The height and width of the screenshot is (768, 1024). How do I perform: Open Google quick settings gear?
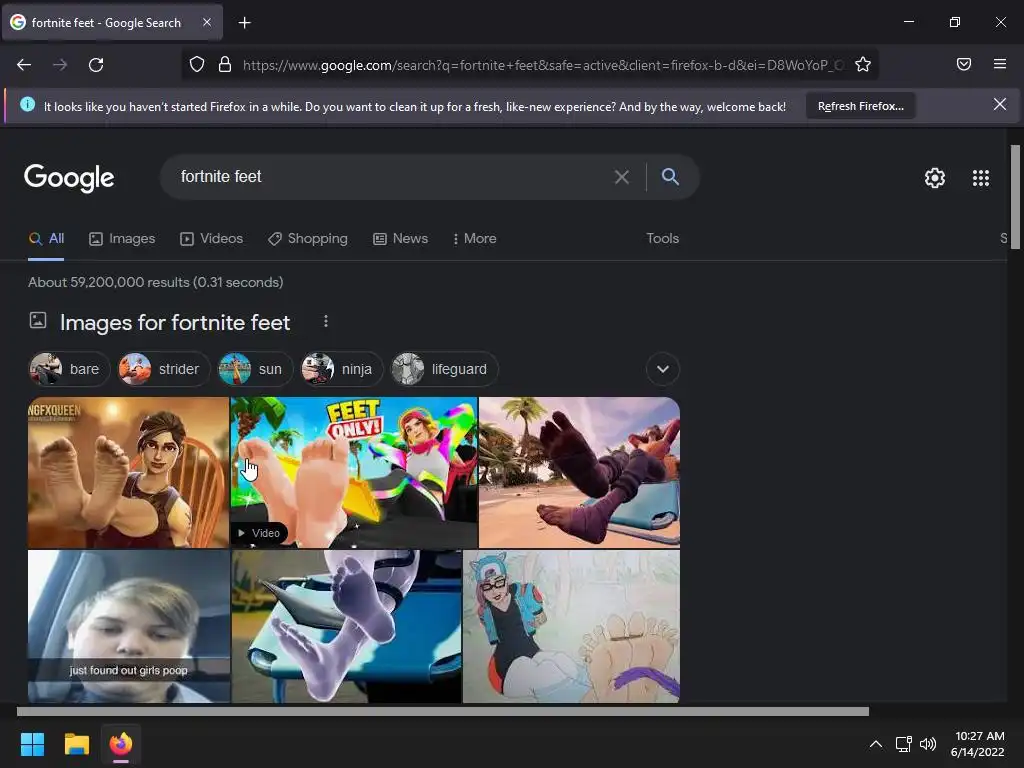point(935,178)
